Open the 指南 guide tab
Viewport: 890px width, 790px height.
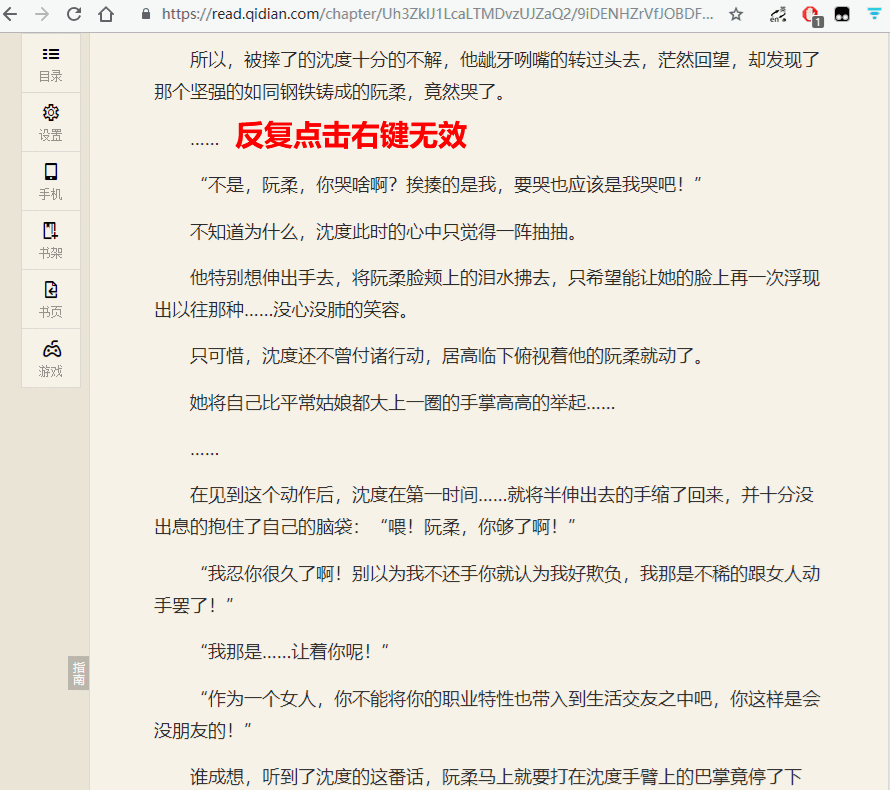click(x=79, y=673)
